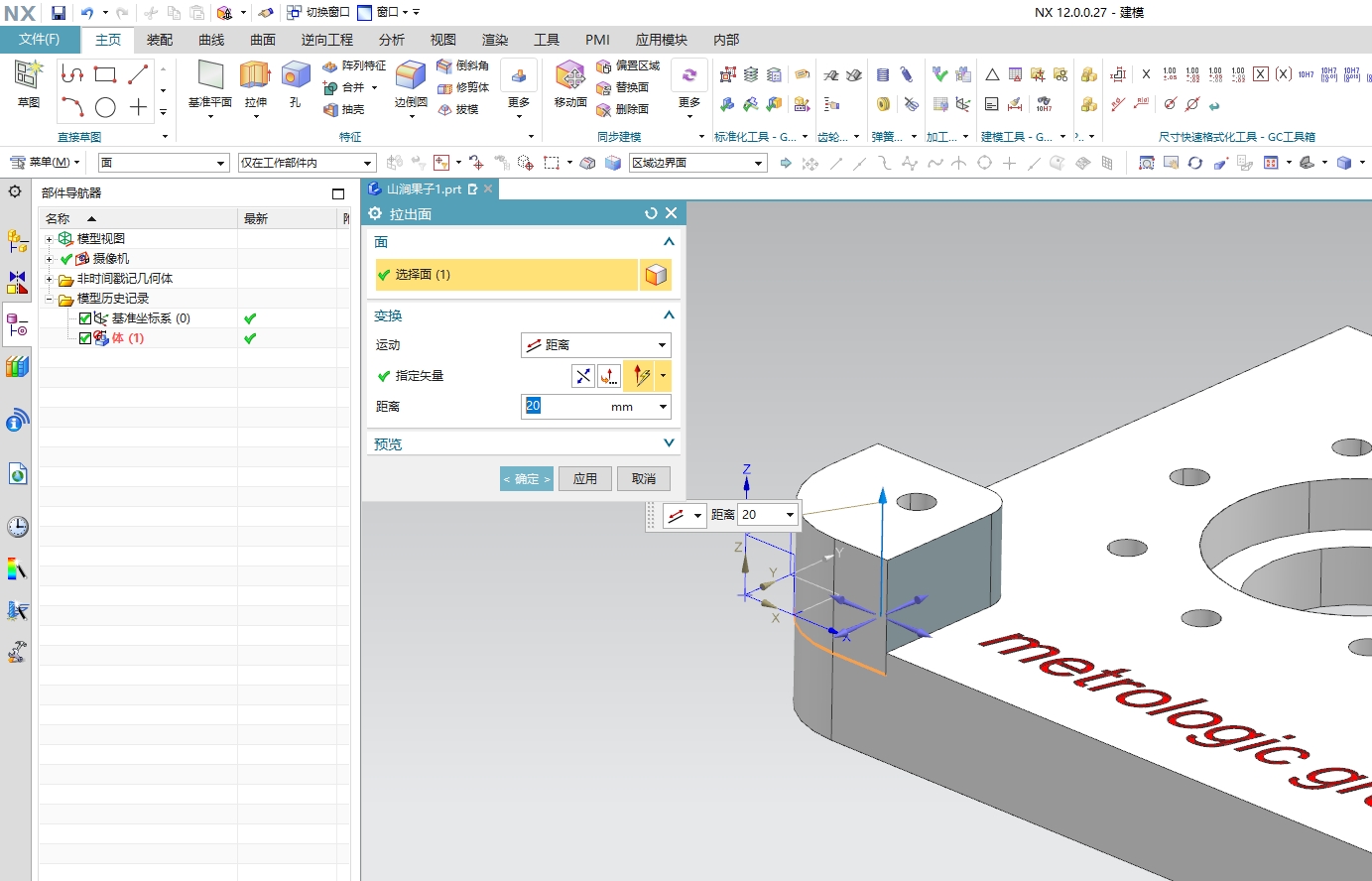Click the 取消 button to dismiss dialog

(x=642, y=478)
